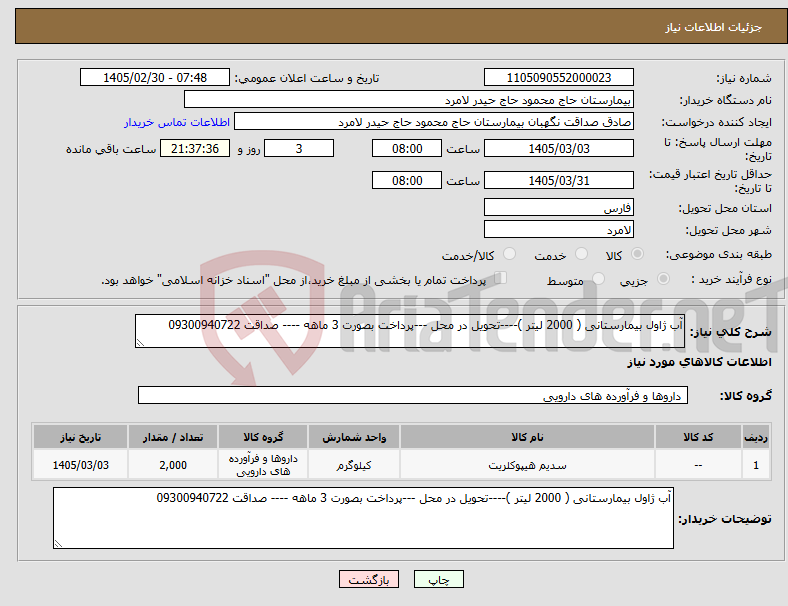Click the response deadline date 1405/03/03 field
Screen dimensions: 788x606
559,148
